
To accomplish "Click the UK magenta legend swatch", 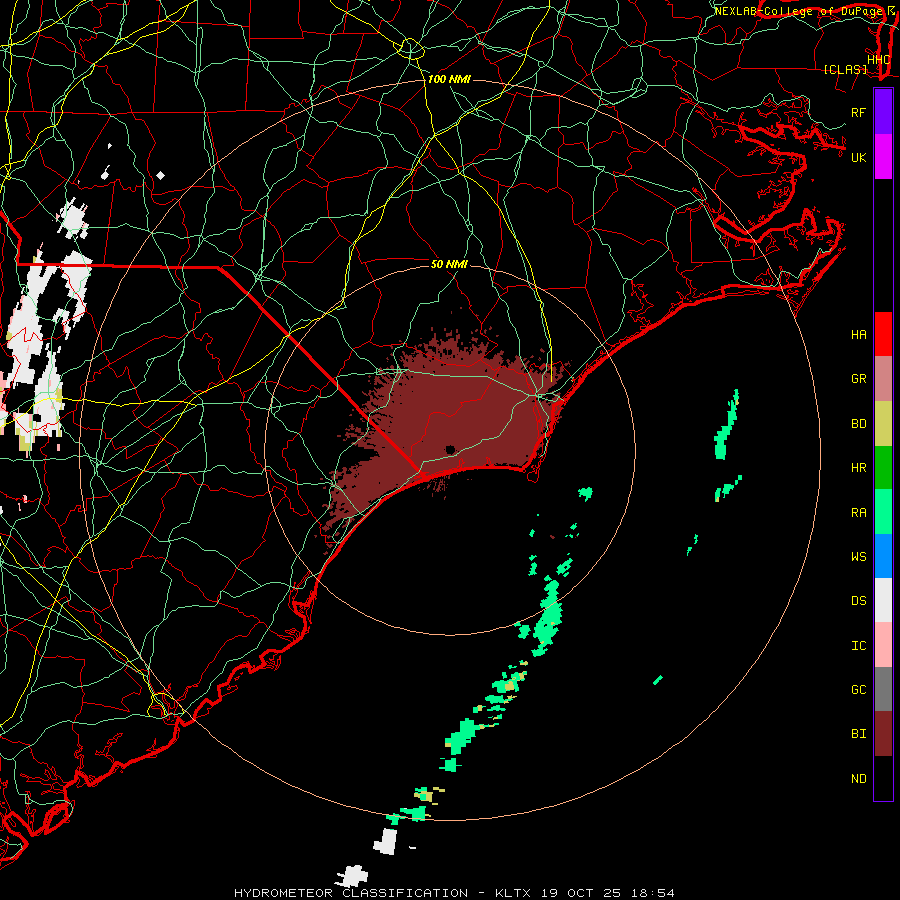I will [883, 157].
